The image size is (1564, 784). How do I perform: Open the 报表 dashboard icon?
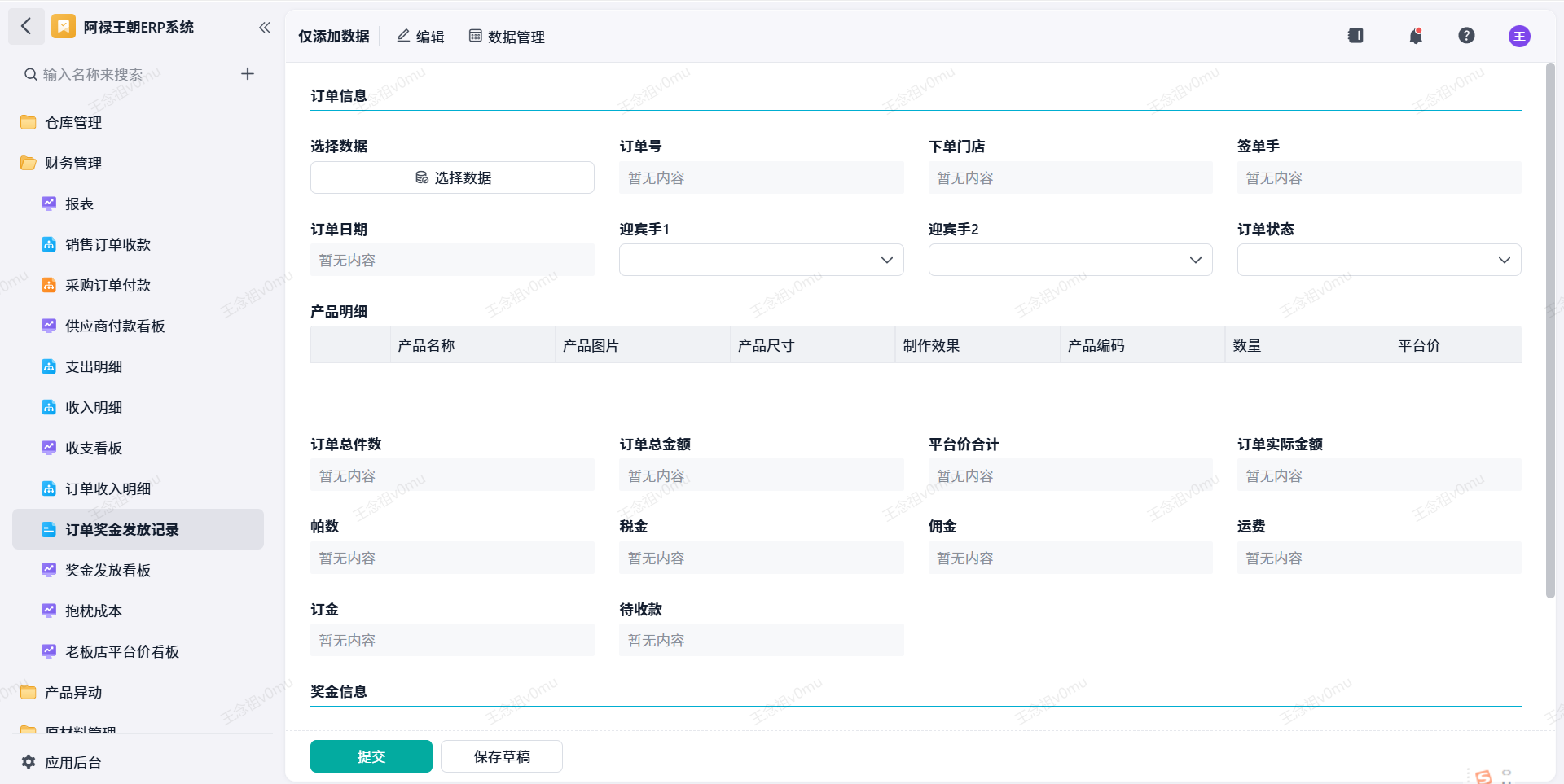tap(49, 204)
